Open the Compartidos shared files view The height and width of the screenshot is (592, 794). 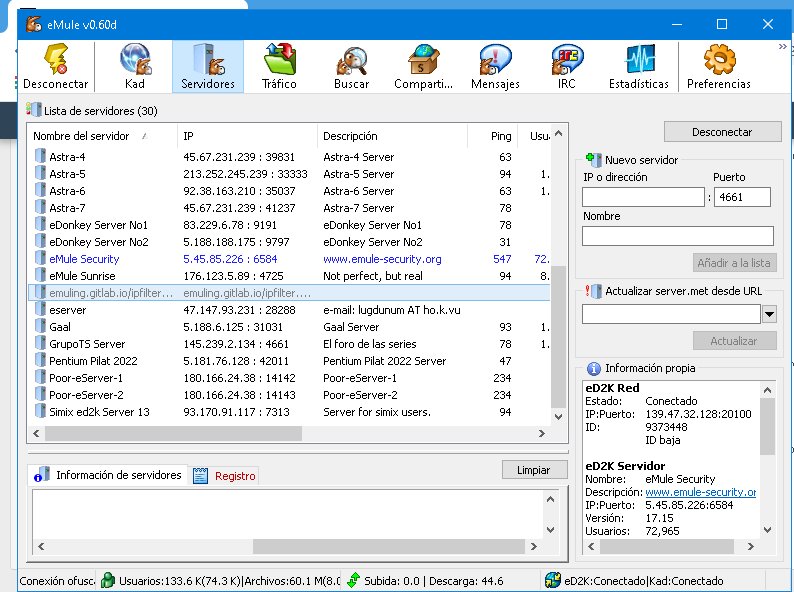(x=423, y=66)
